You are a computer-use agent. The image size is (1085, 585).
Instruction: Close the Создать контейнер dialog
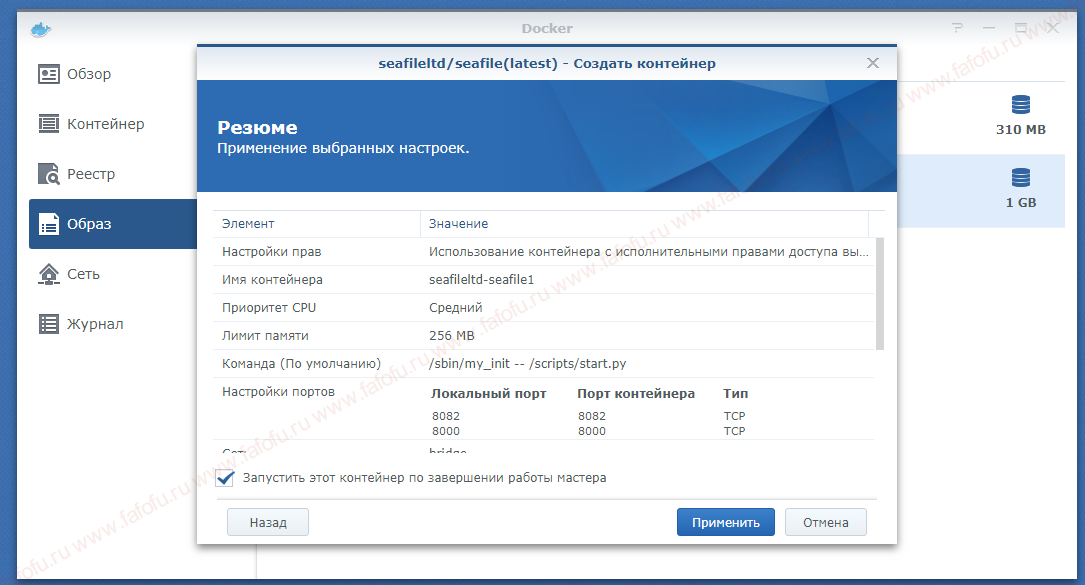tap(873, 63)
